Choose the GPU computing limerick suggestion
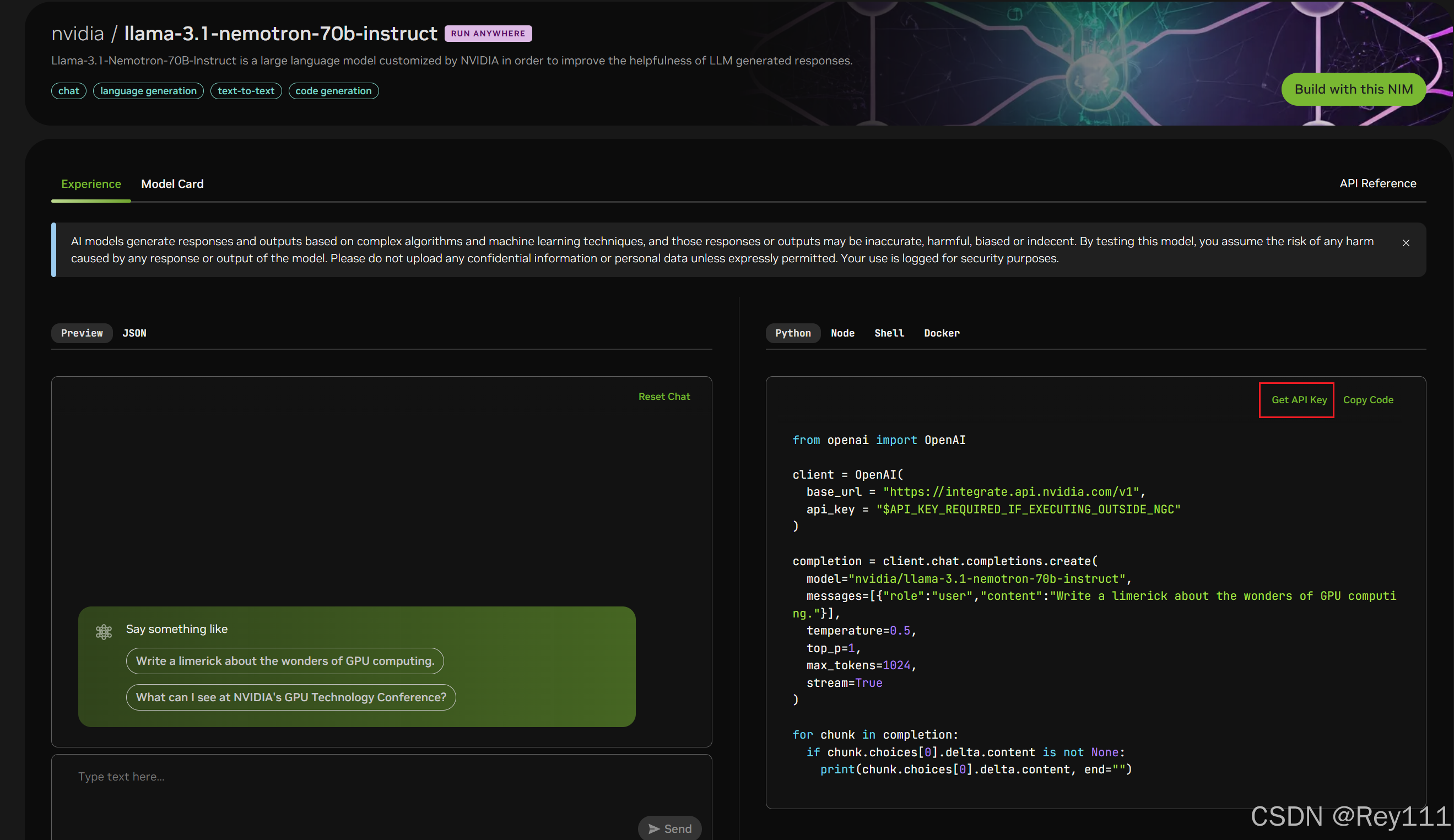The height and width of the screenshot is (840, 1454). point(285,660)
